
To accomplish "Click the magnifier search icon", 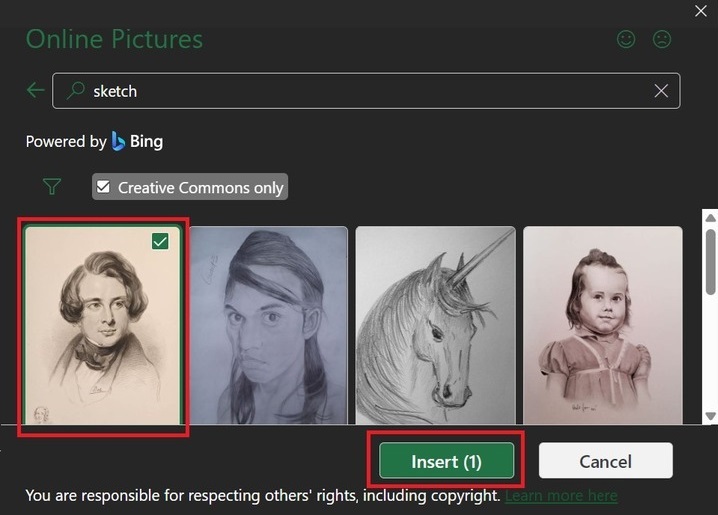I will (x=74, y=91).
